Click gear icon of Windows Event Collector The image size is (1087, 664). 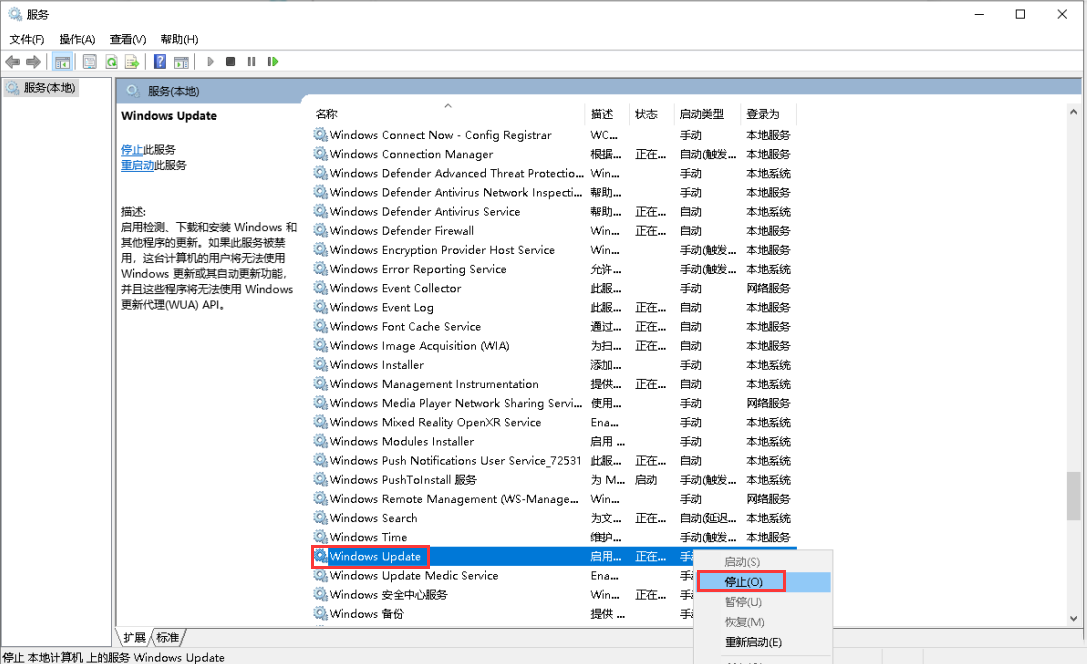(x=320, y=288)
